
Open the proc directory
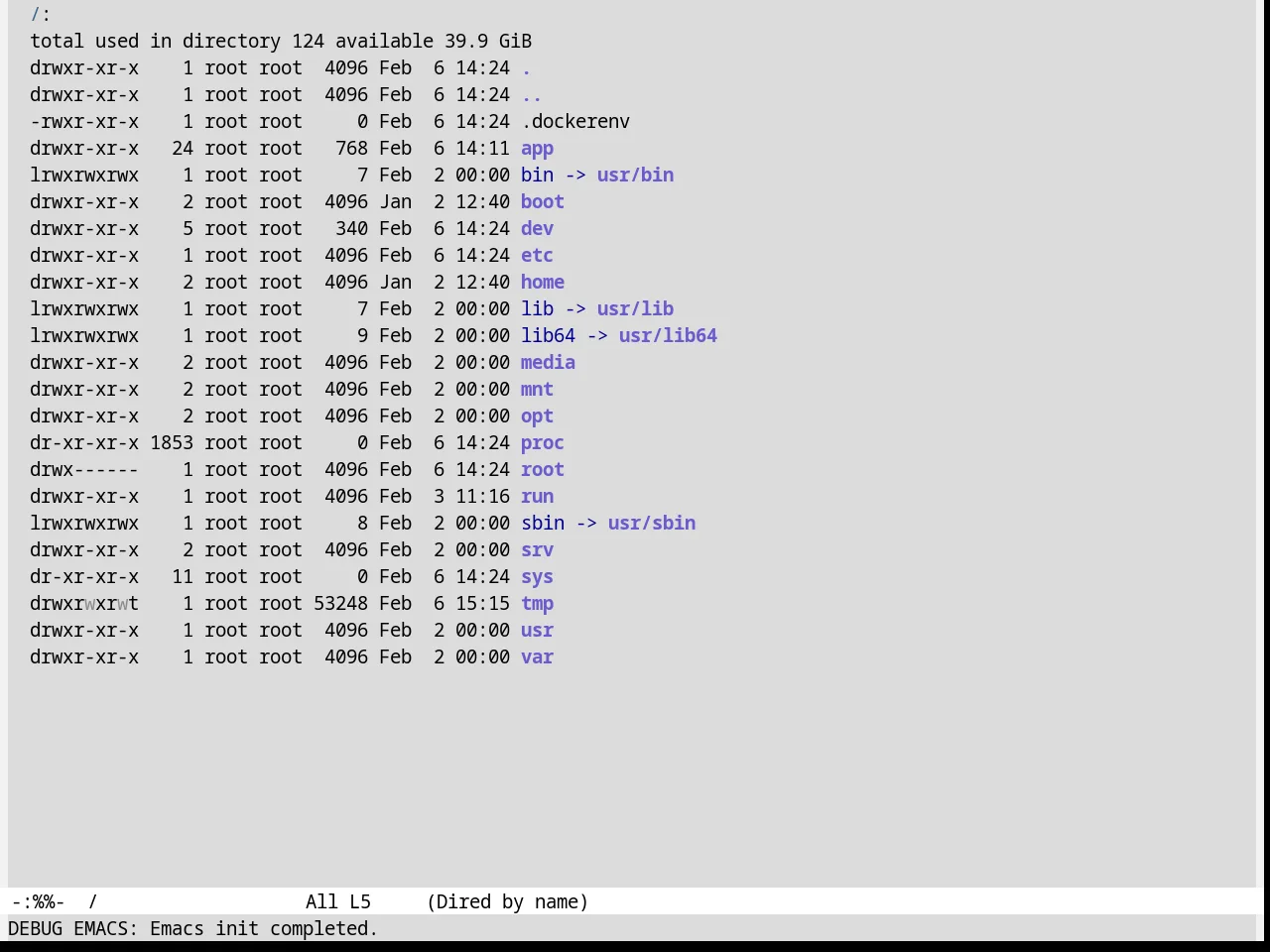[543, 443]
